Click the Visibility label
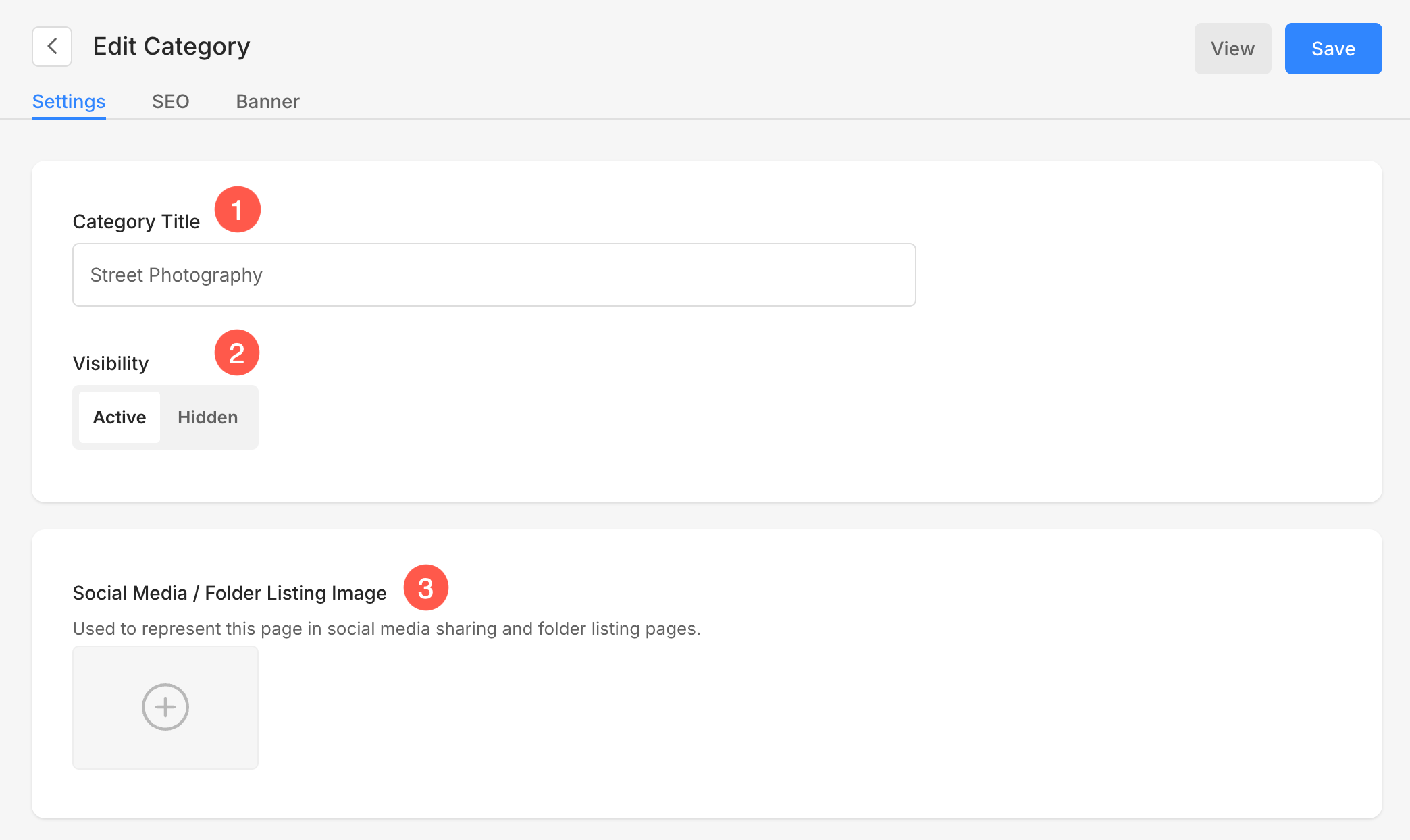Viewport: 1410px width, 840px height. pyautogui.click(x=111, y=363)
